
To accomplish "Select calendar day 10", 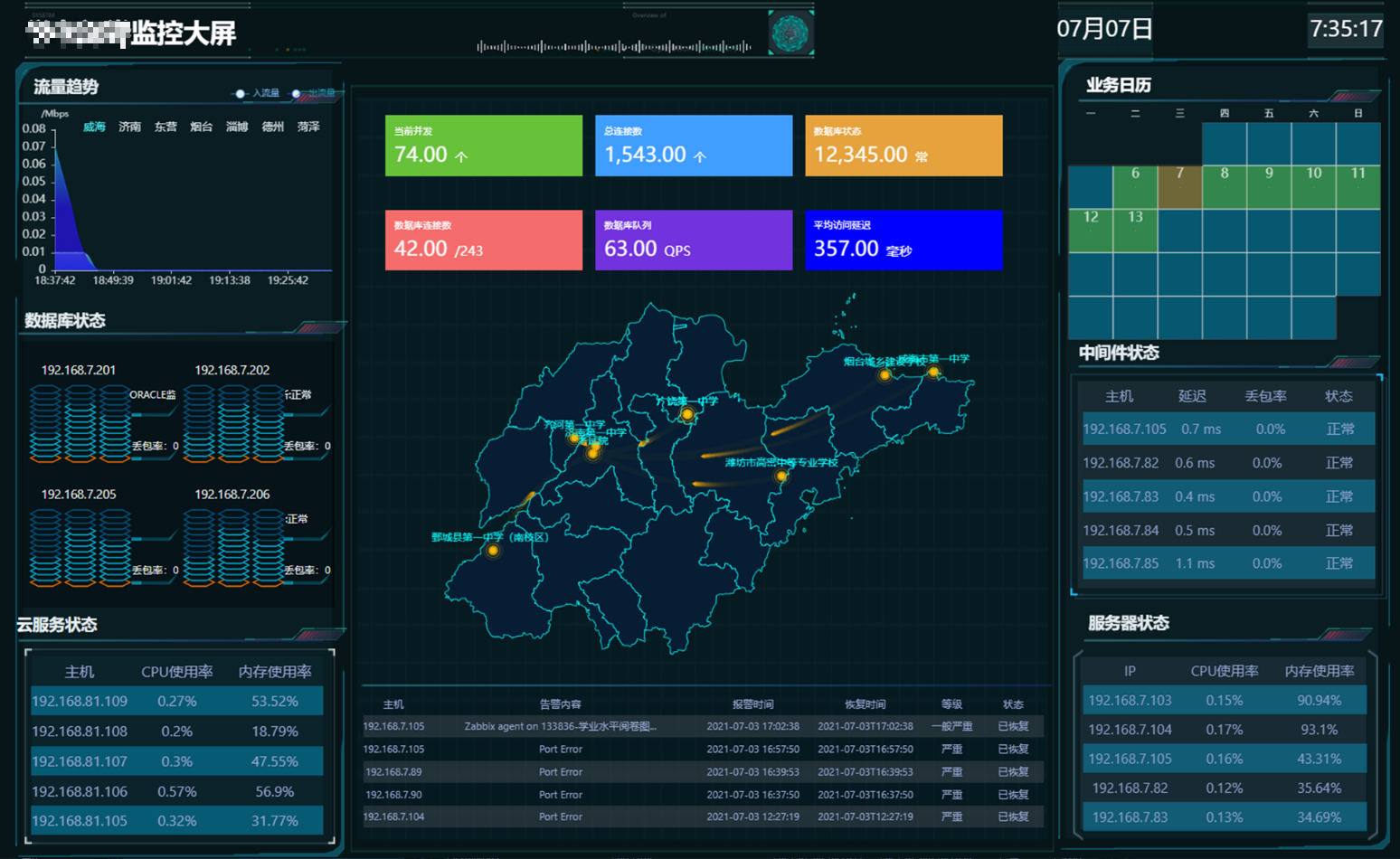I will tap(1314, 187).
